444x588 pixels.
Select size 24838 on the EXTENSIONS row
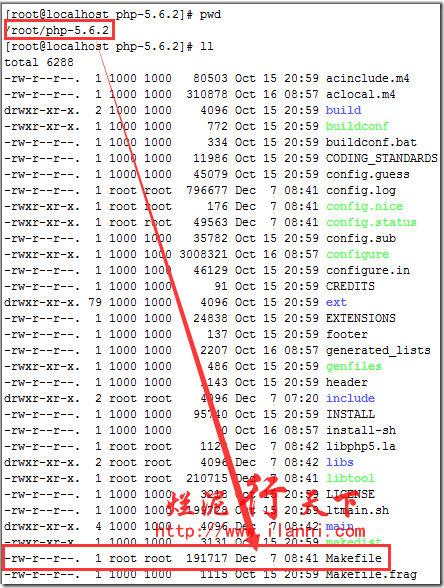pos(210,318)
